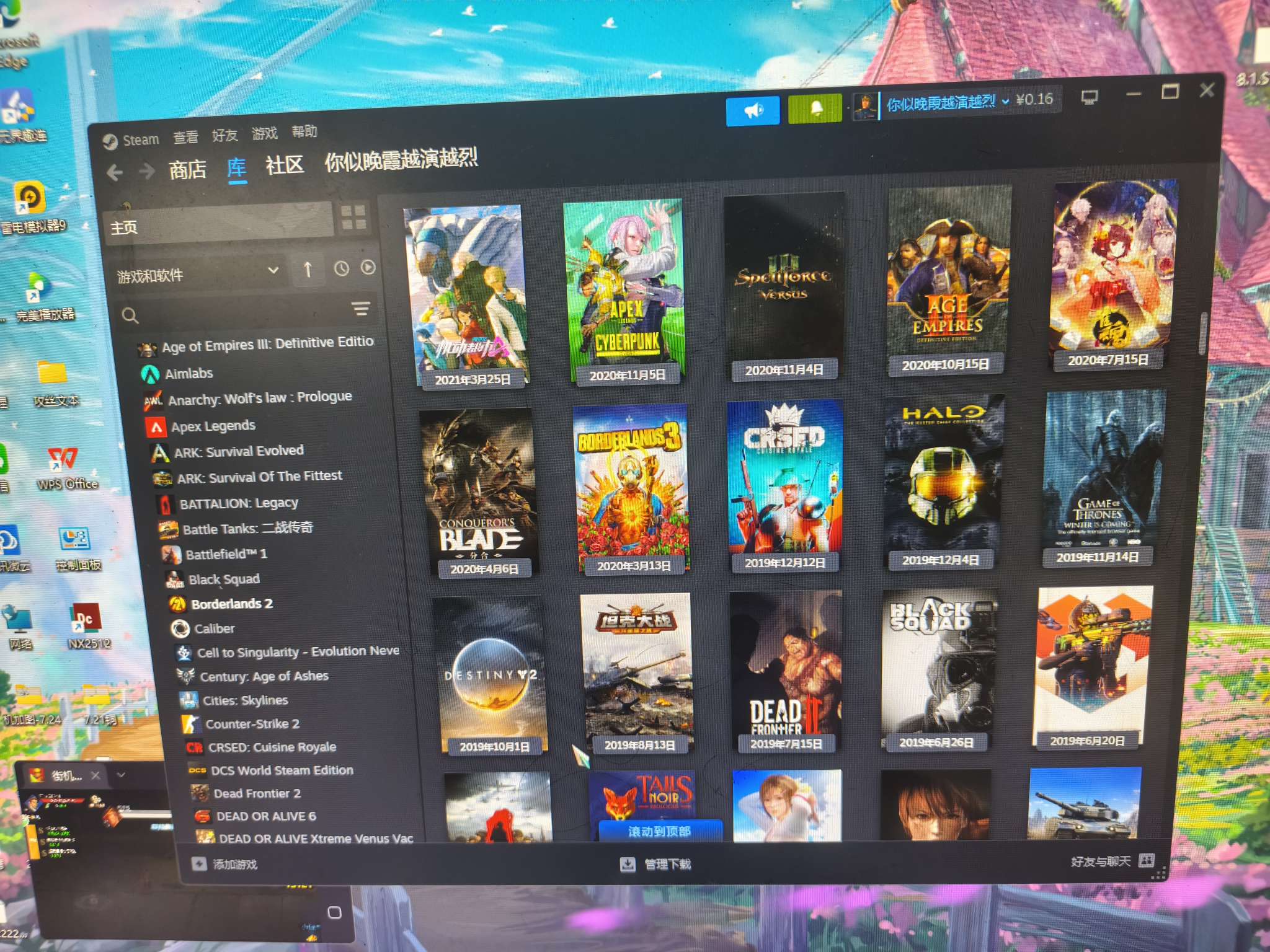
Task: Select Century: Age of Ashes
Action: point(253,677)
